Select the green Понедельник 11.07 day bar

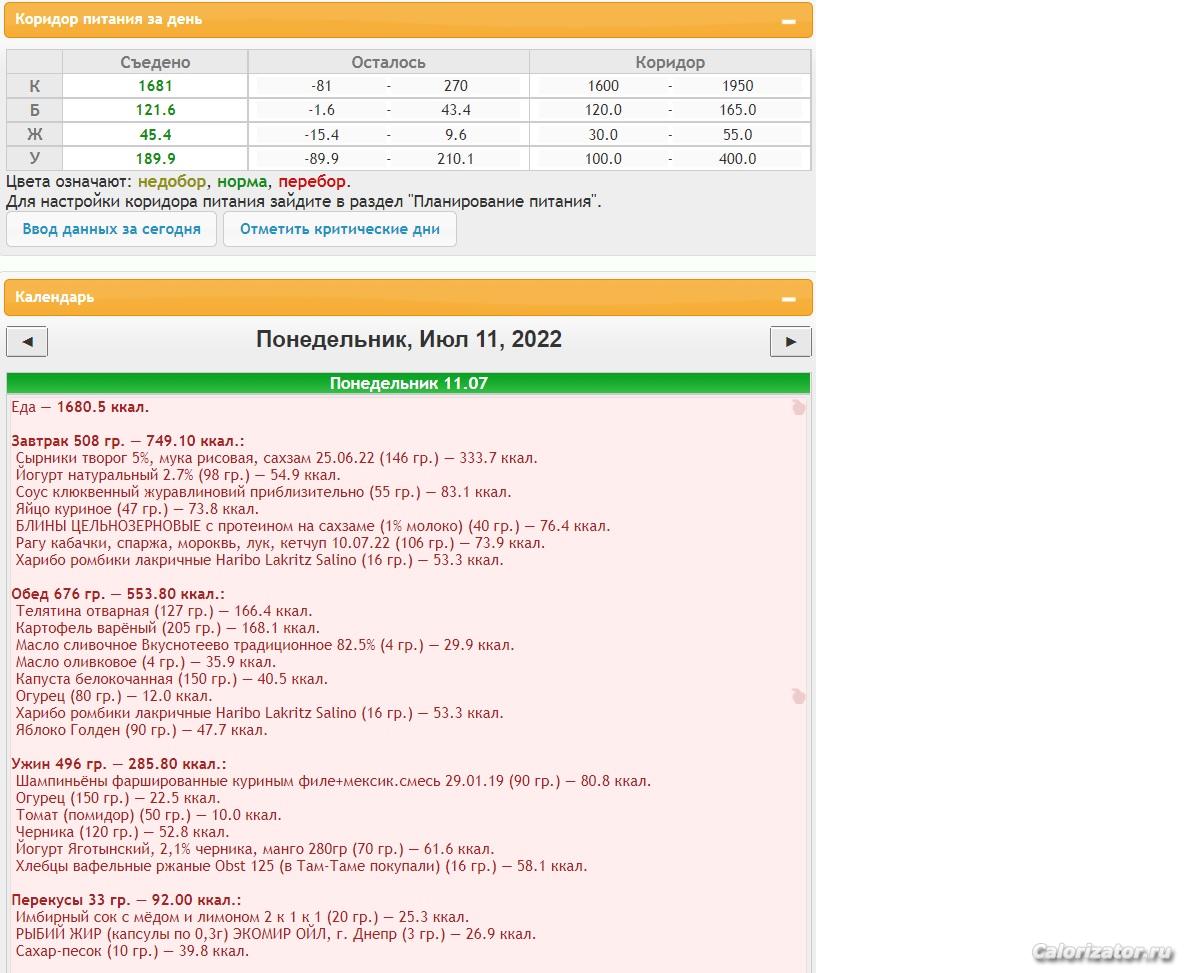pyautogui.click(x=408, y=384)
